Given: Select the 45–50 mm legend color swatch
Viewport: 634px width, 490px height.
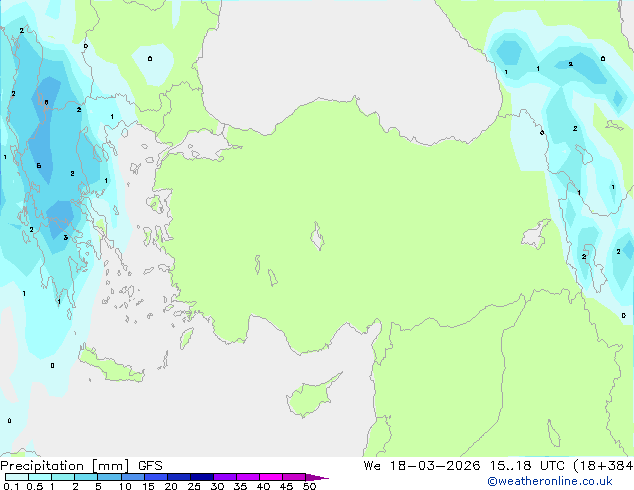Looking at the screenshot, I should 294,477.
